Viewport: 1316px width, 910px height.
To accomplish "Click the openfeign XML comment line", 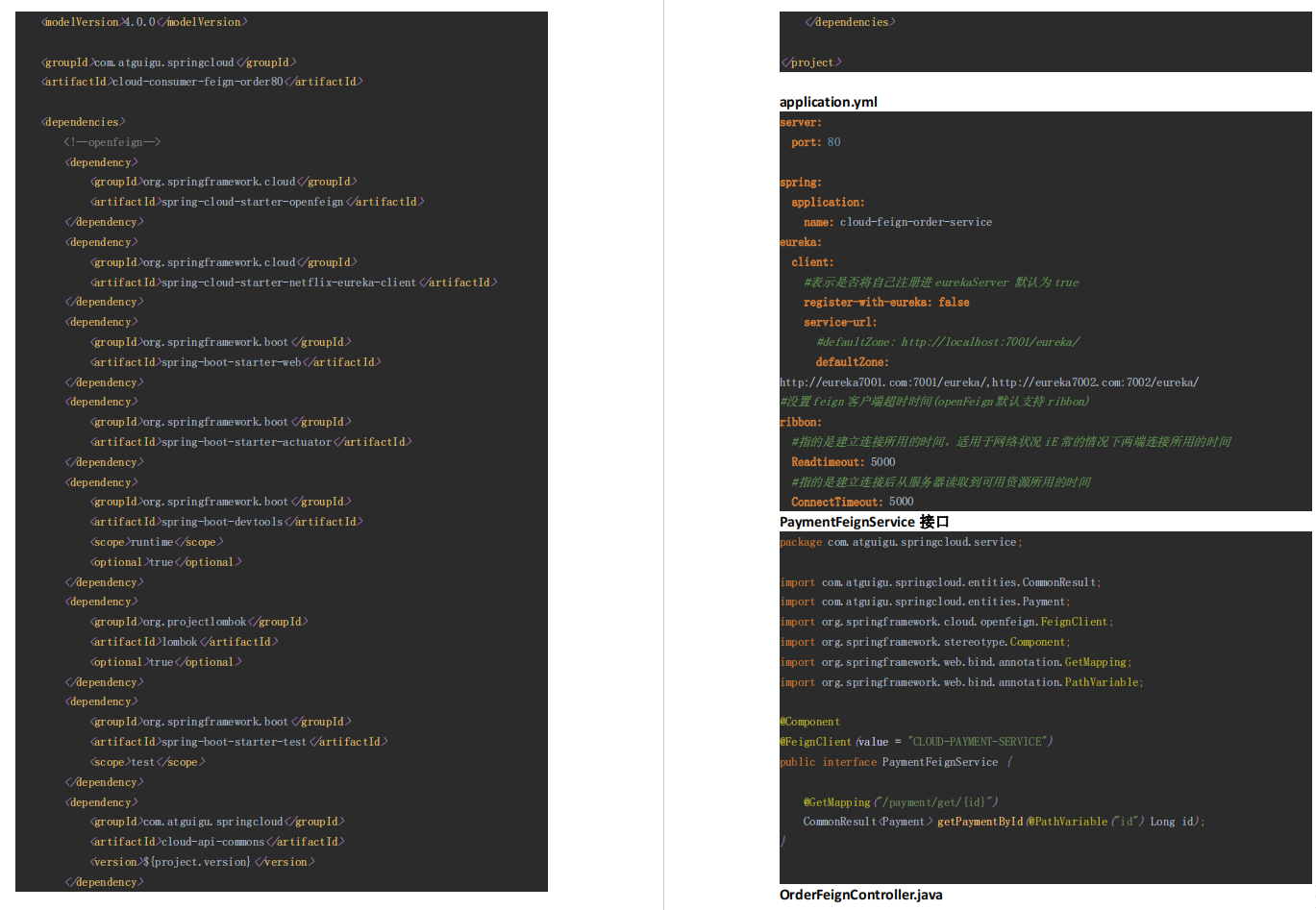I will click(x=112, y=142).
